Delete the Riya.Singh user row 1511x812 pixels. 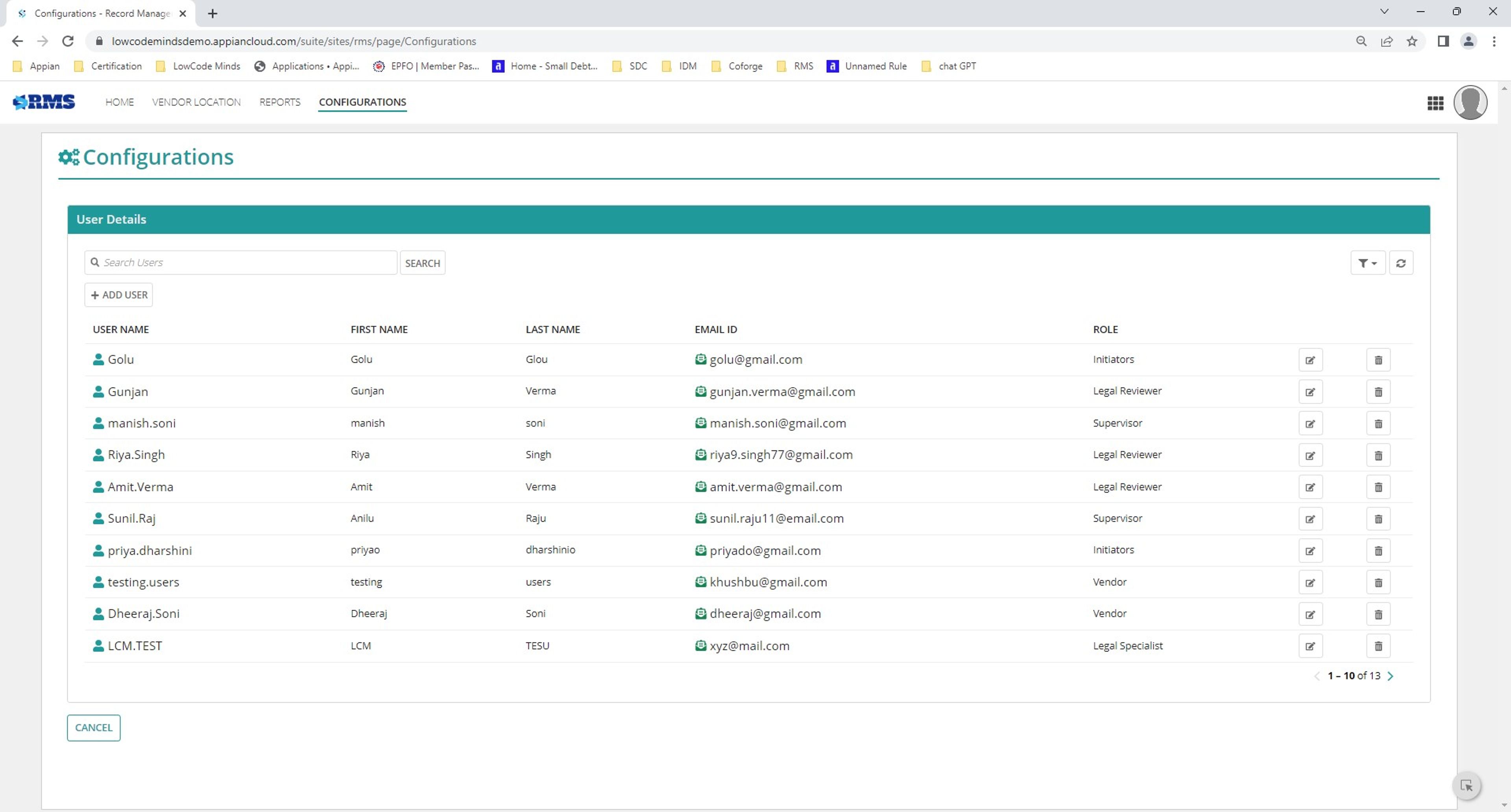coord(1378,456)
